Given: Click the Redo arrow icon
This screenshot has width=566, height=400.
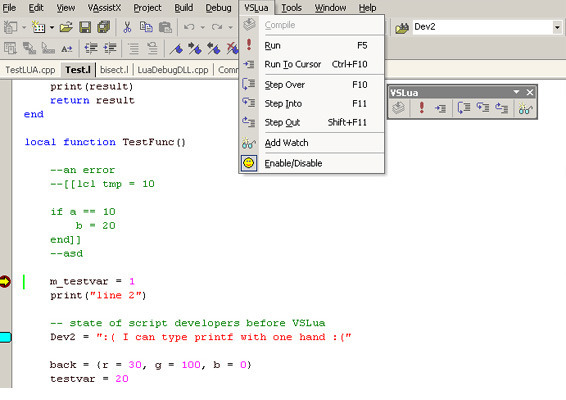Looking at the screenshot, I should [217, 27].
